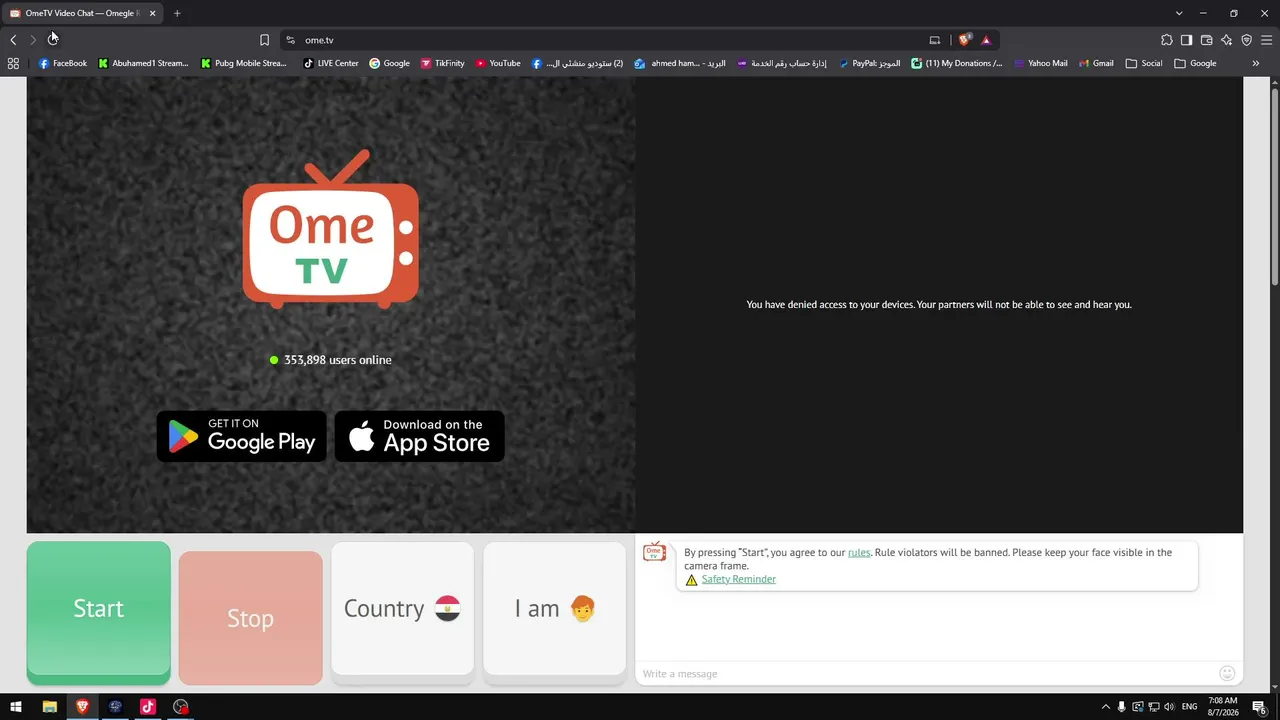The height and width of the screenshot is (720, 1280).
Task: Open the browser hamburger main menu
Action: [x=1266, y=40]
